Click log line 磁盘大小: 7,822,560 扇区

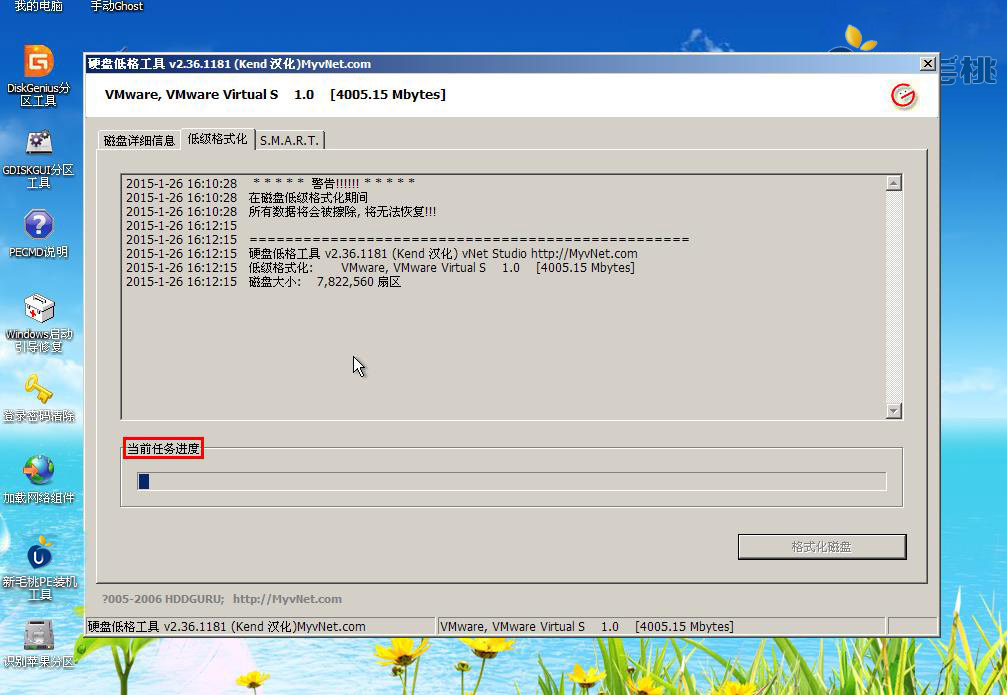click(263, 282)
